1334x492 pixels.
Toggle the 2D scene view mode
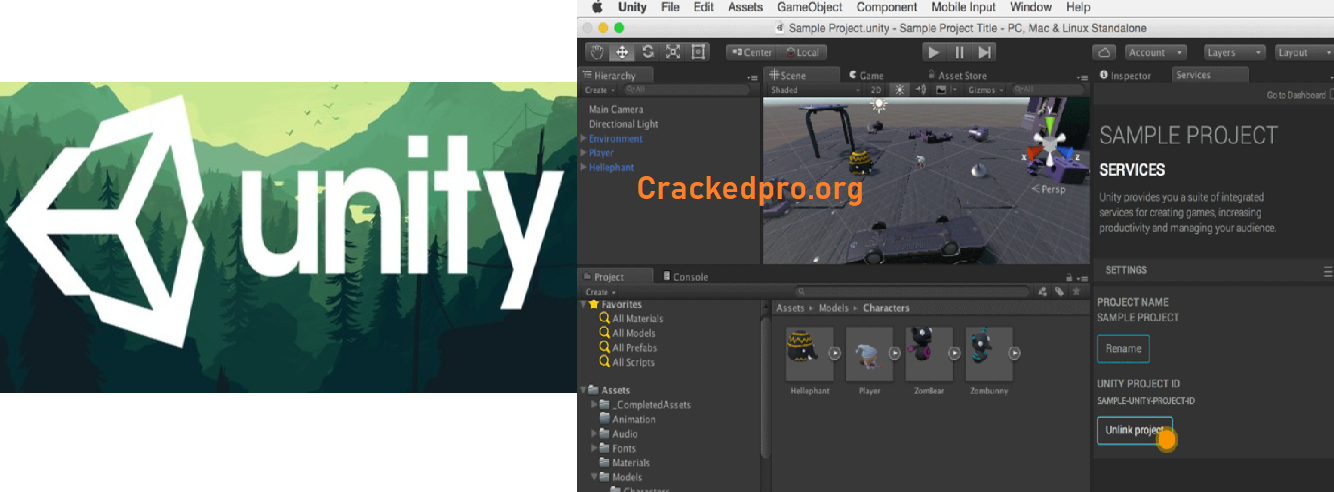click(x=876, y=90)
